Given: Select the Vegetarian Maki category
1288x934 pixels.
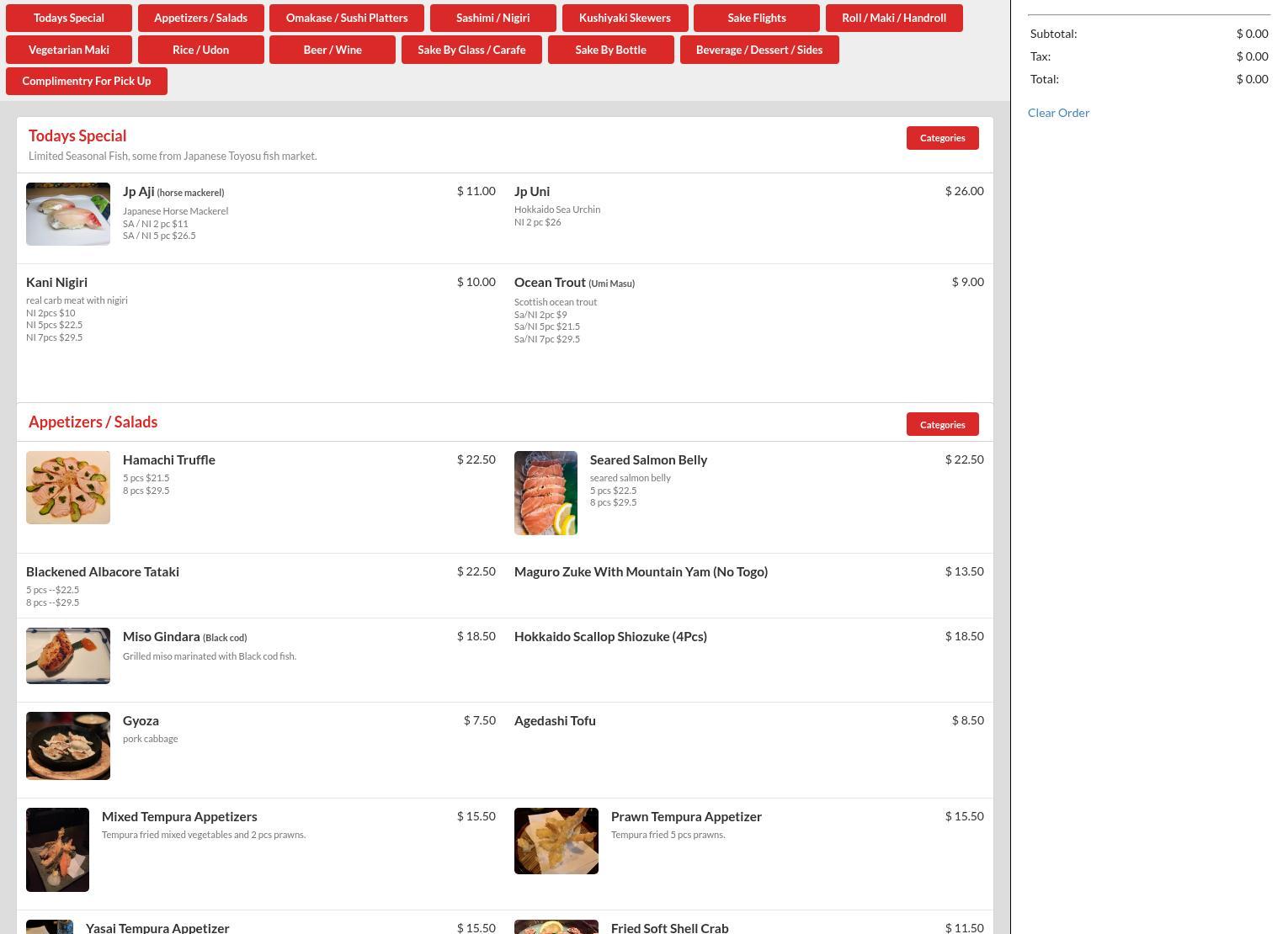Looking at the screenshot, I should (x=69, y=50).
